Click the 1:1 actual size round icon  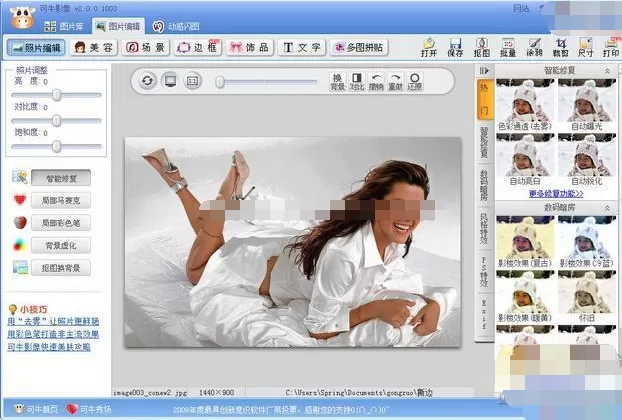point(193,81)
